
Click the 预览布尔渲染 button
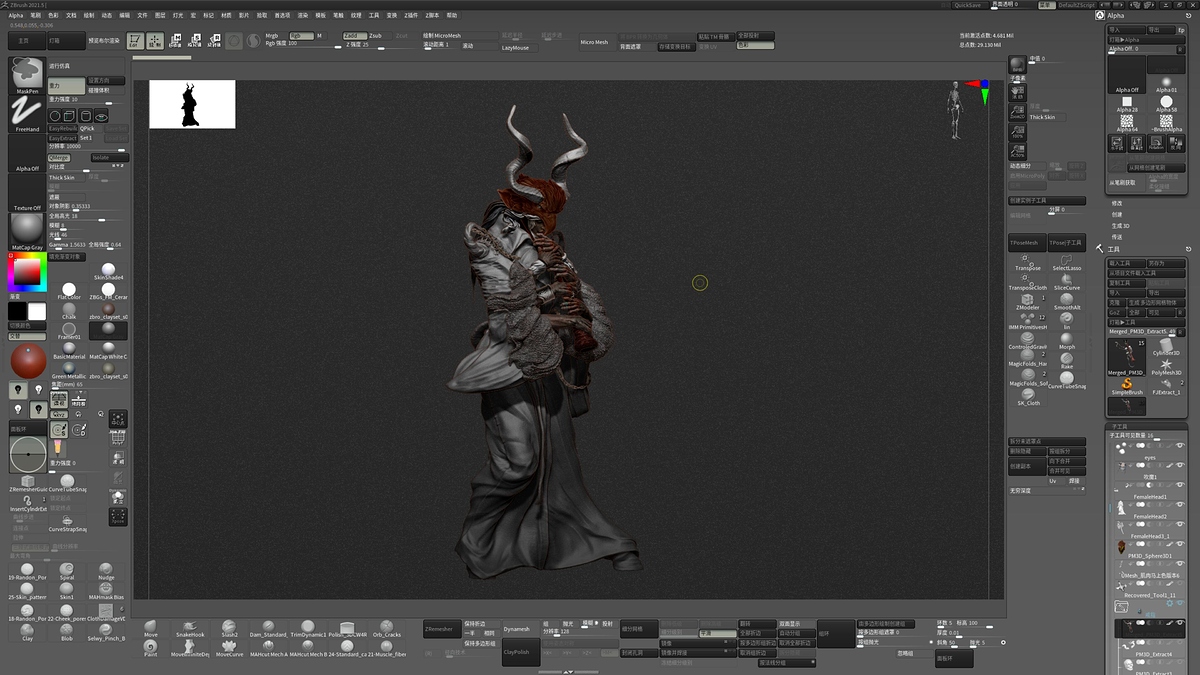pos(104,42)
